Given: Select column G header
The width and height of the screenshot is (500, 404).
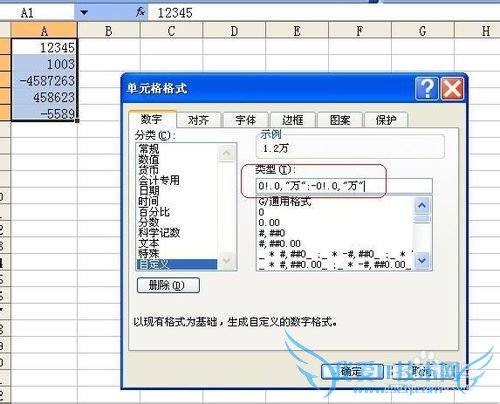Looking at the screenshot, I should [x=422, y=31].
